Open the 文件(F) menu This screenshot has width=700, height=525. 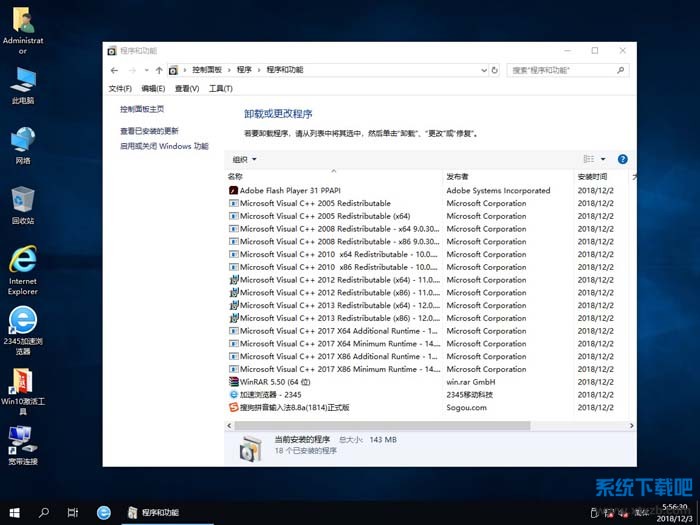point(120,89)
